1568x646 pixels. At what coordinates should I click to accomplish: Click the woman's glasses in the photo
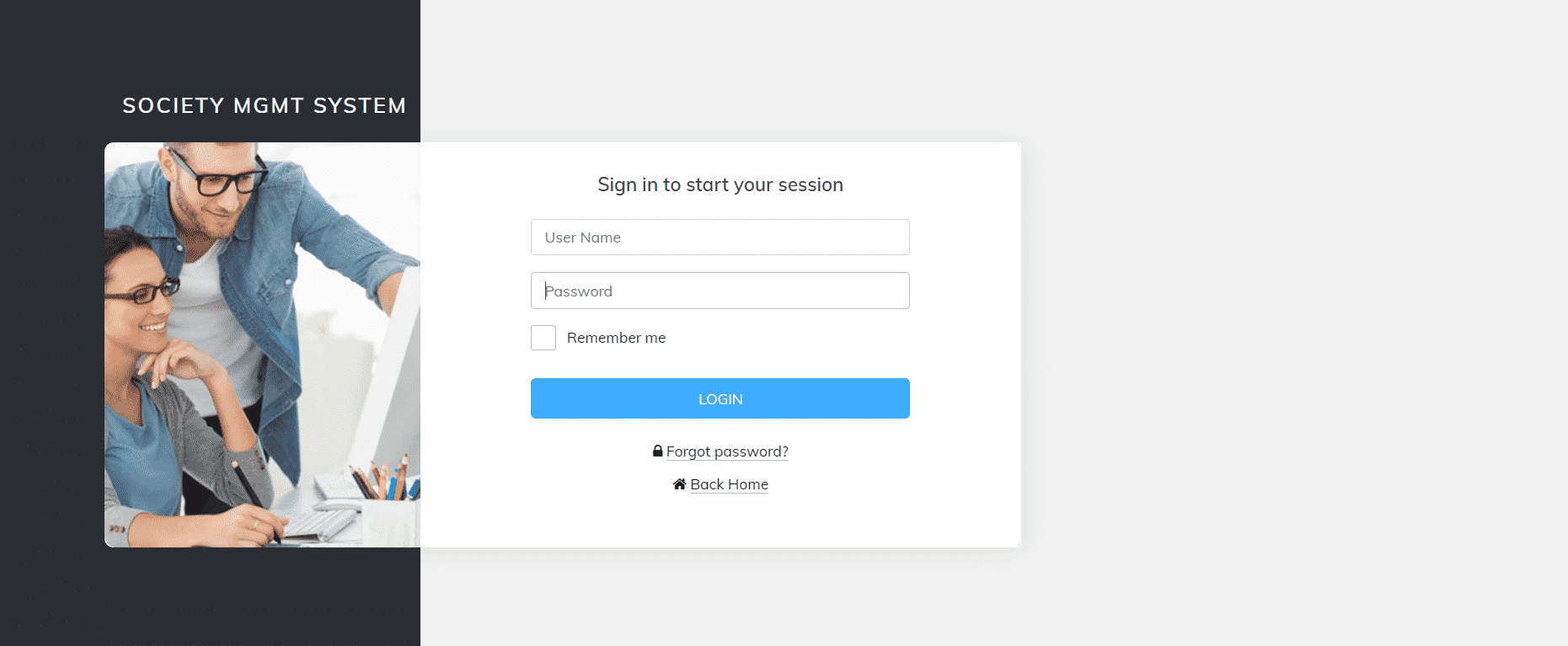[x=145, y=293]
